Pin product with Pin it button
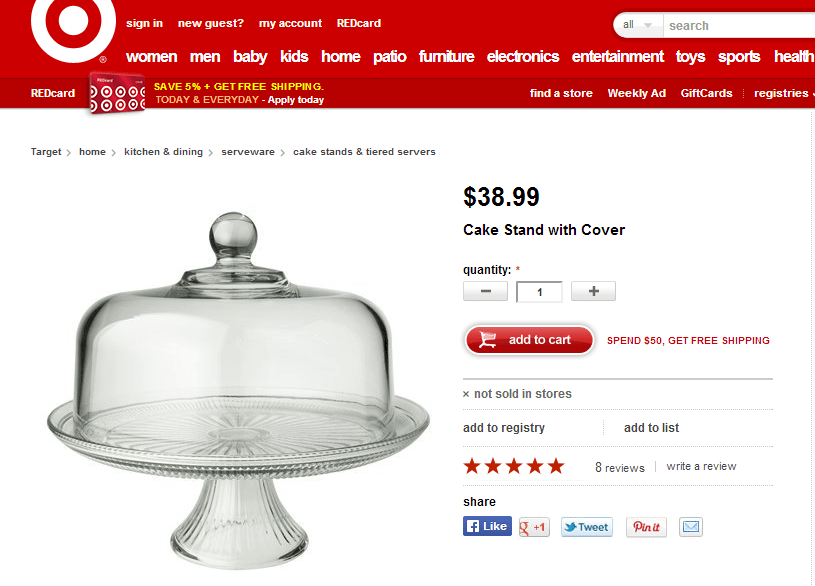 [x=646, y=527]
